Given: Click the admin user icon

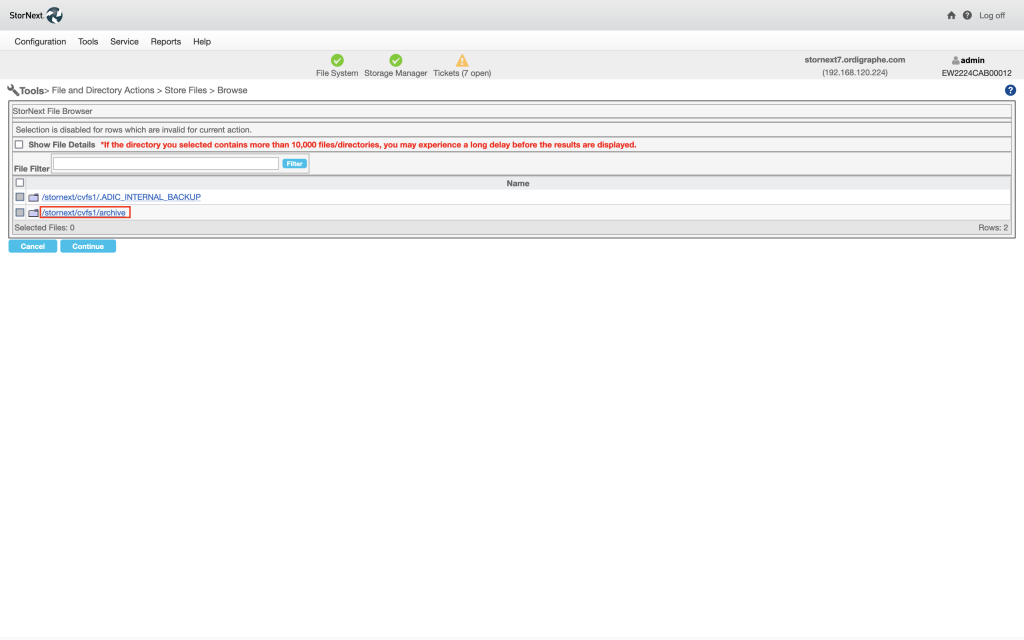Looking at the screenshot, I should [955, 60].
